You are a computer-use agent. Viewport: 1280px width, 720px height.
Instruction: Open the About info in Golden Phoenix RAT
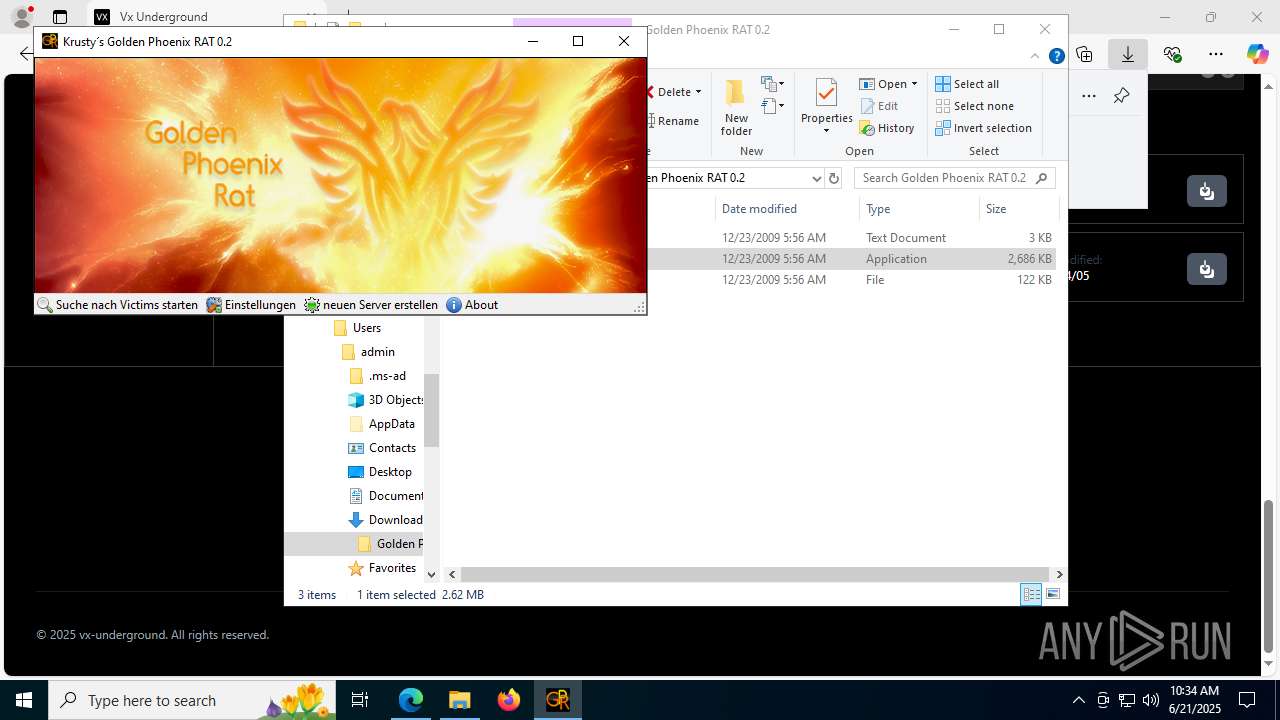click(472, 305)
